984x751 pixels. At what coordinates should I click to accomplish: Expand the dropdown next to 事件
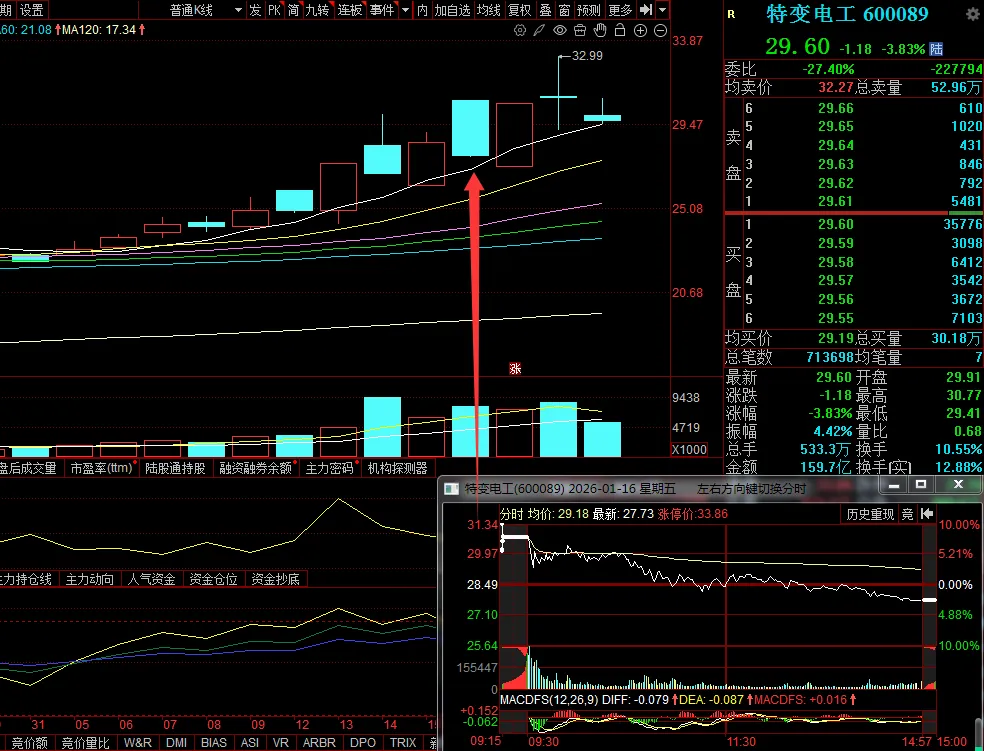click(x=405, y=9)
